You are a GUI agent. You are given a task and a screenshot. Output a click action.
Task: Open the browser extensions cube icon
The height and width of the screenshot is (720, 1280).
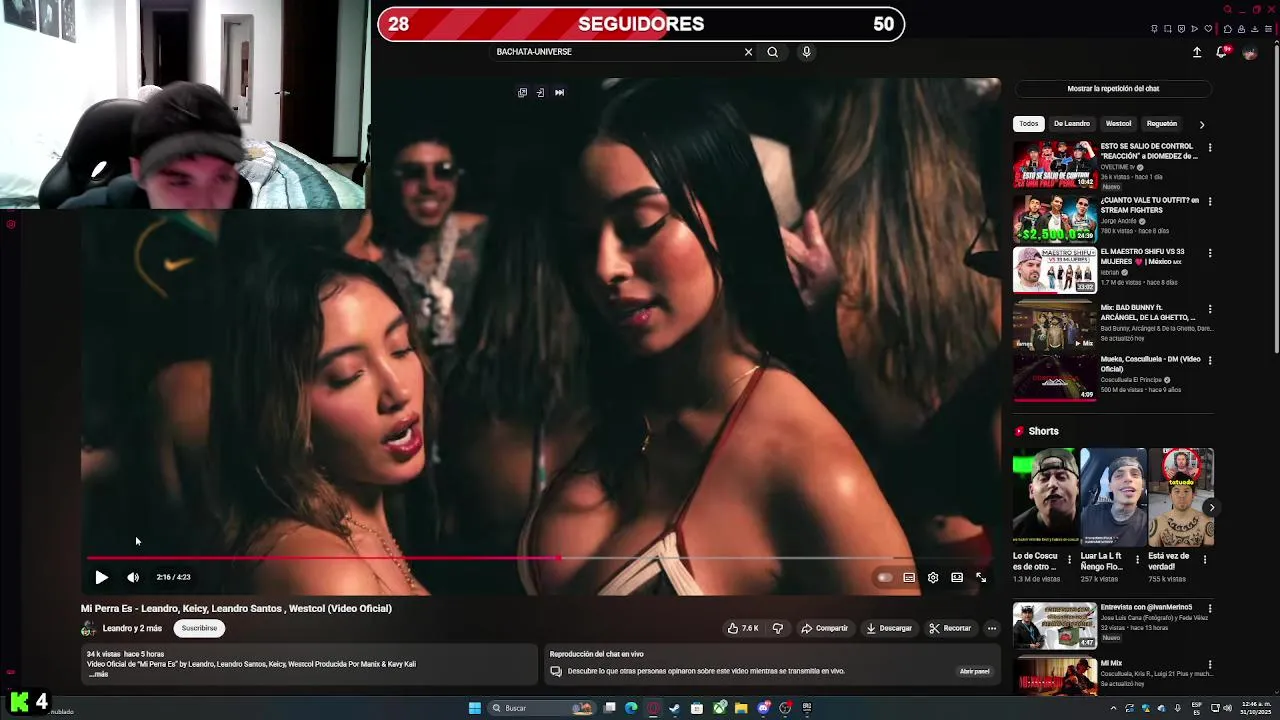[1228, 29]
